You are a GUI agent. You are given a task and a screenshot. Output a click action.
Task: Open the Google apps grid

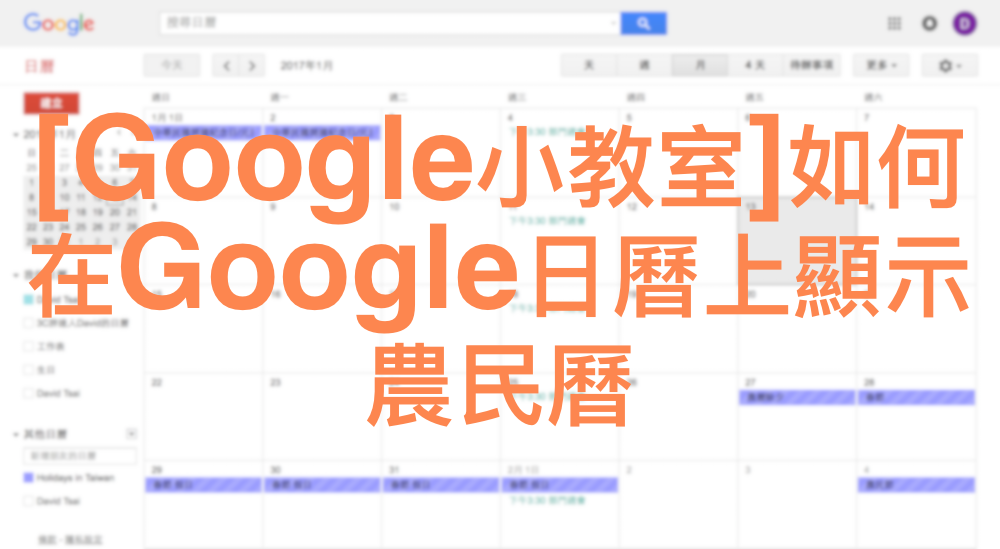894,24
